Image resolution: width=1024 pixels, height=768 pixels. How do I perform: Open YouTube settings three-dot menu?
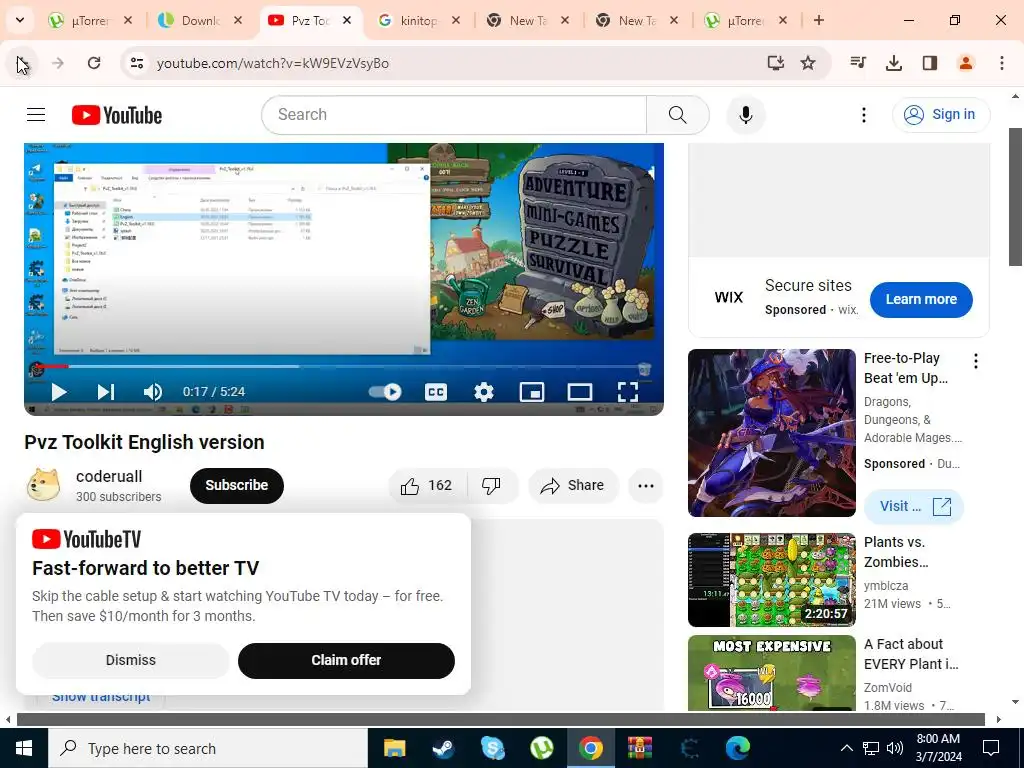863,115
